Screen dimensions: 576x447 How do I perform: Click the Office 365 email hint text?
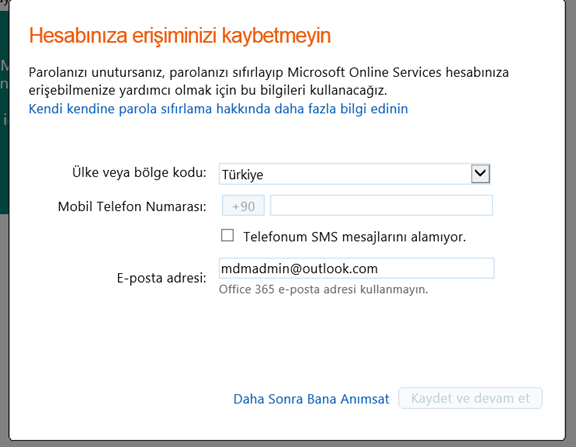click(x=324, y=289)
